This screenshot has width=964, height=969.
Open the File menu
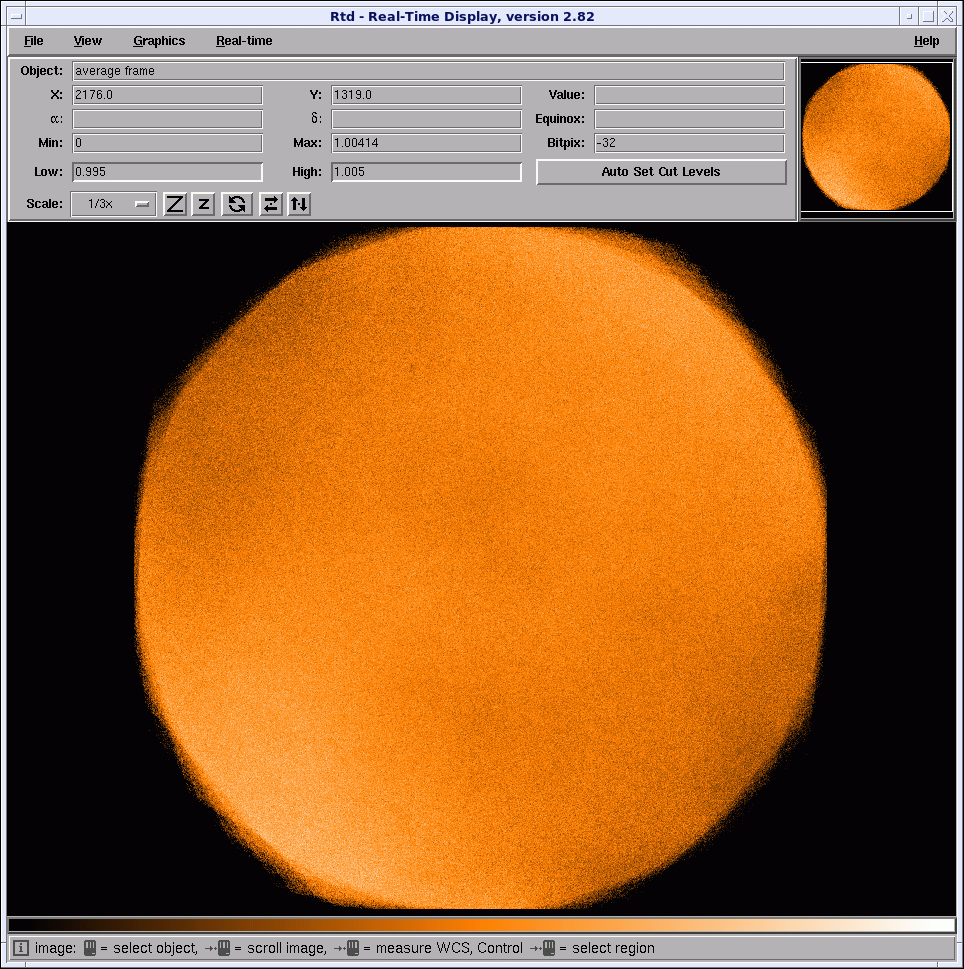click(x=33, y=41)
